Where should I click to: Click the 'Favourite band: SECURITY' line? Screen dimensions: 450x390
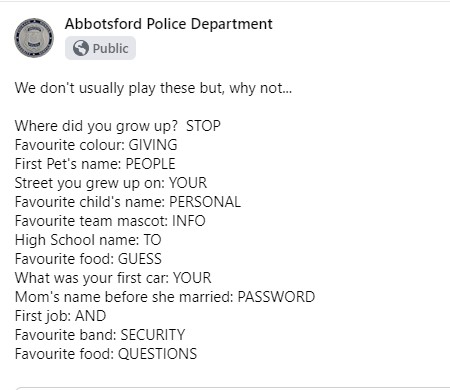(100, 335)
